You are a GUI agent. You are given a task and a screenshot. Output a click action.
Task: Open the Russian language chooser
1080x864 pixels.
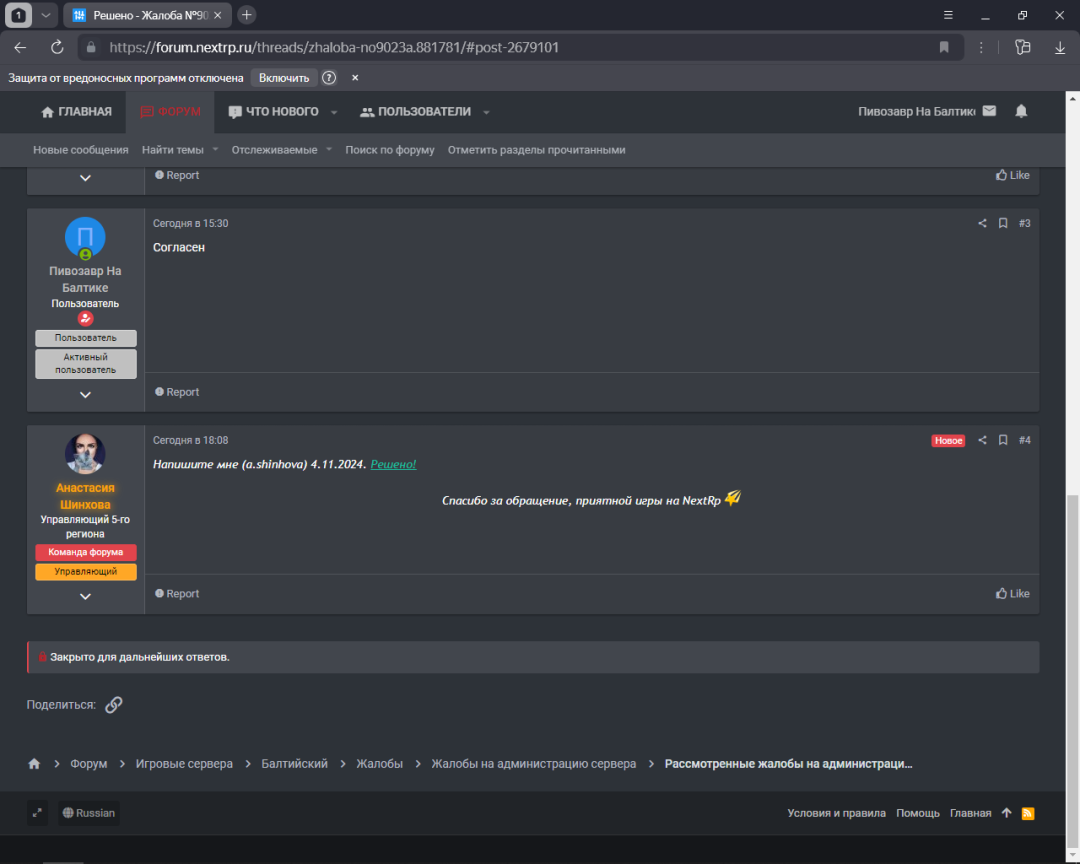[88, 813]
